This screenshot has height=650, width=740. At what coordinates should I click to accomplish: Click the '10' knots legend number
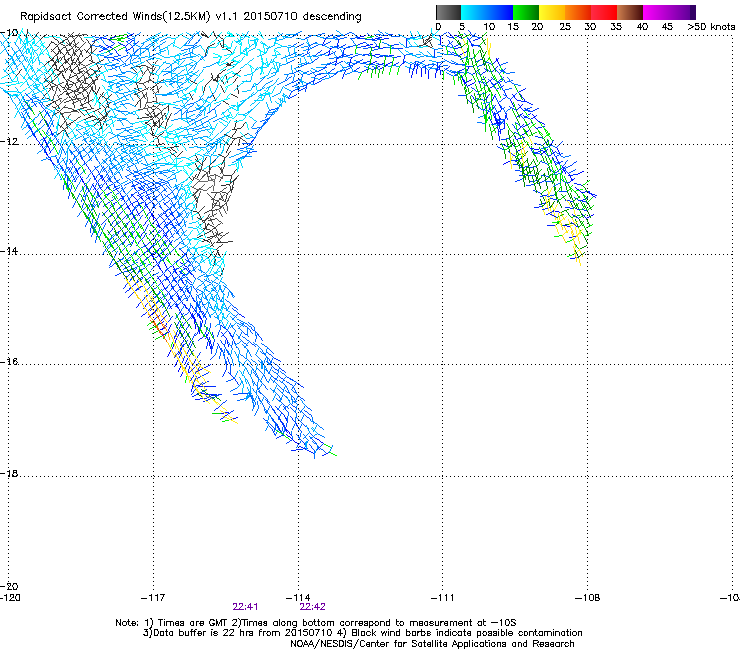point(489,27)
